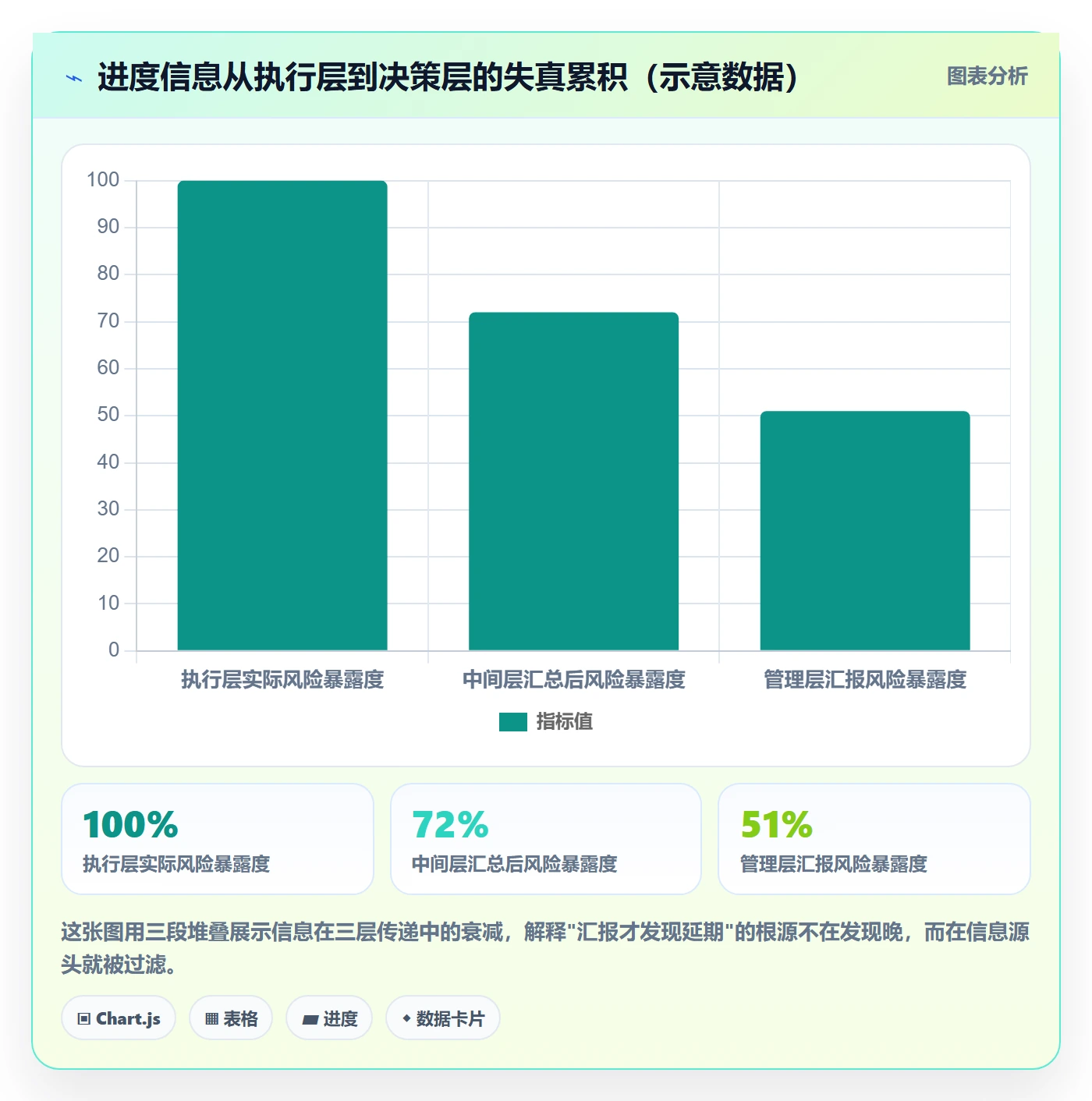Screen dimensions: 1092x1101
Task: Click the y-axis tick label 50
Action: point(108,415)
